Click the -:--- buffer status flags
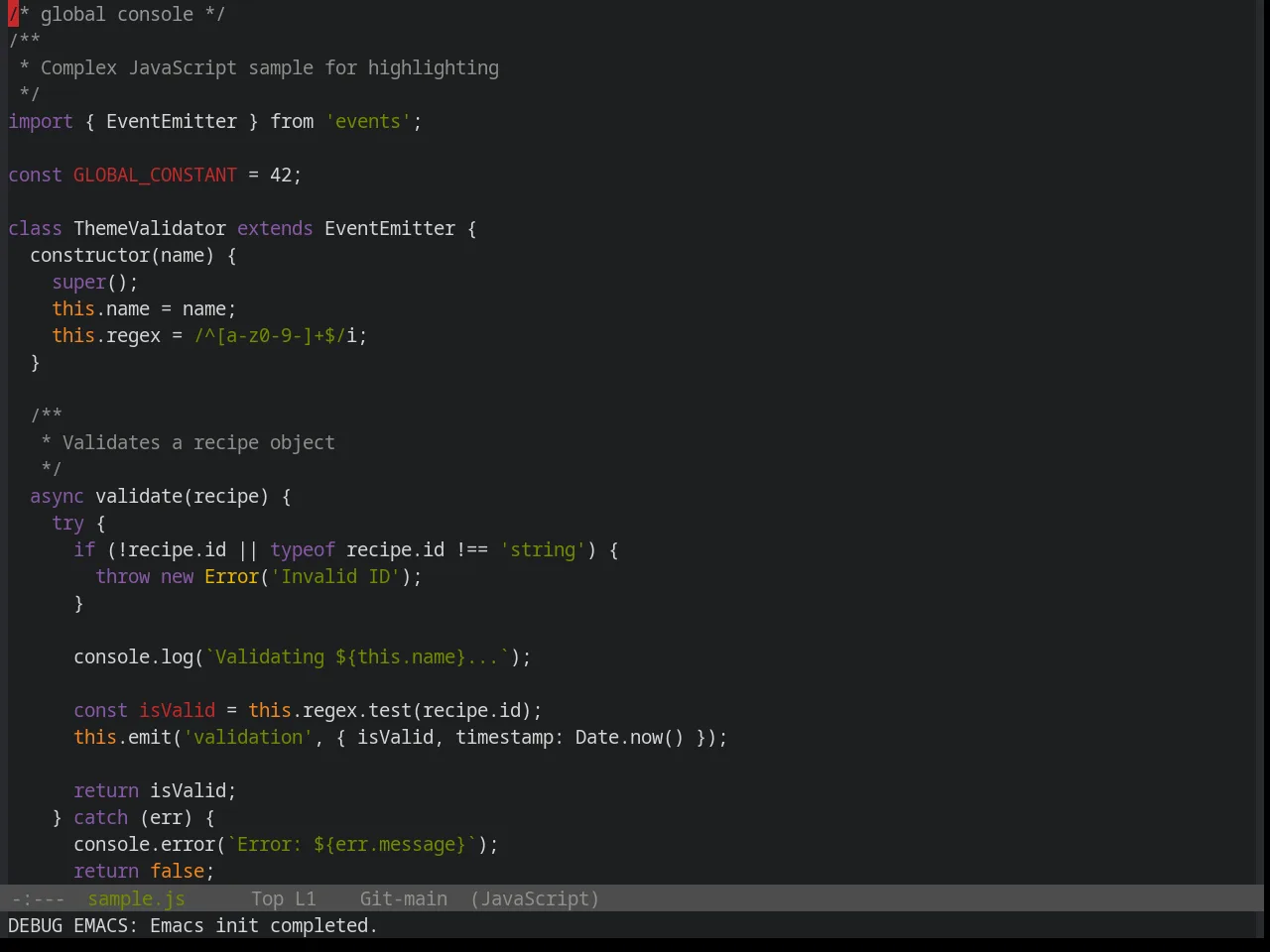The width and height of the screenshot is (1270, 952). click(x=38, y=898)
